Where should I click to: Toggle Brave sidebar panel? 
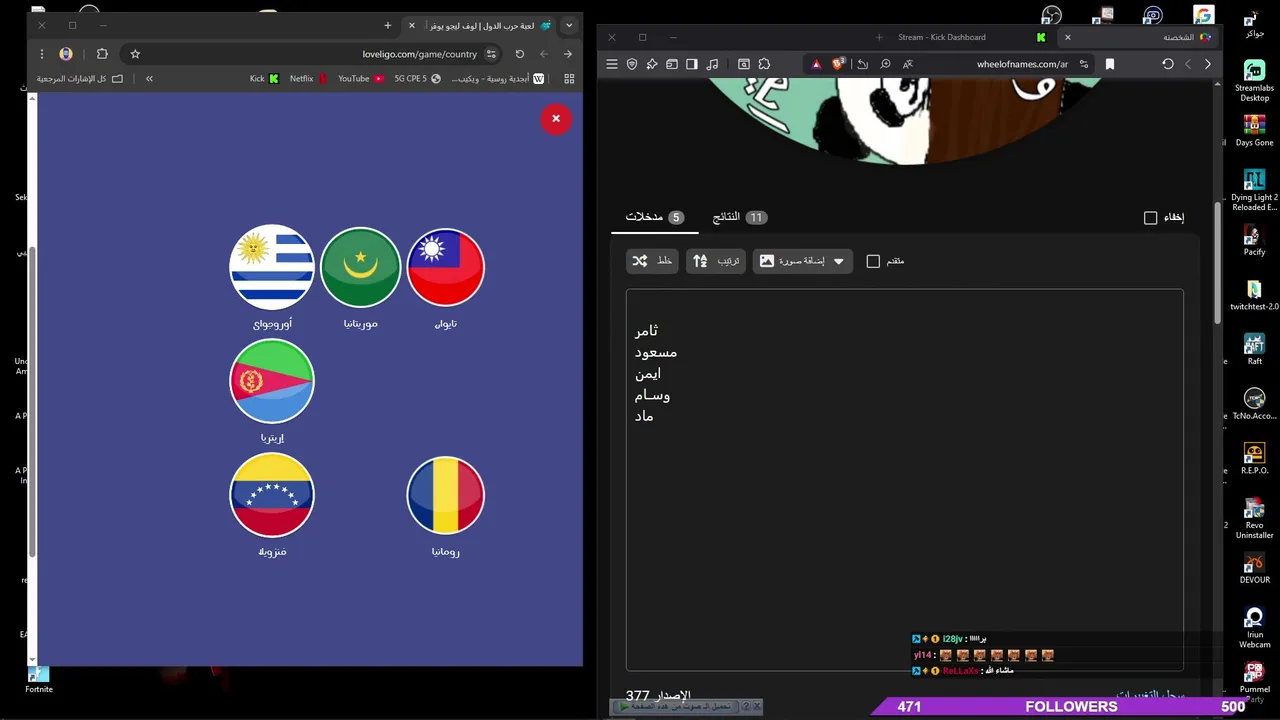692,64
